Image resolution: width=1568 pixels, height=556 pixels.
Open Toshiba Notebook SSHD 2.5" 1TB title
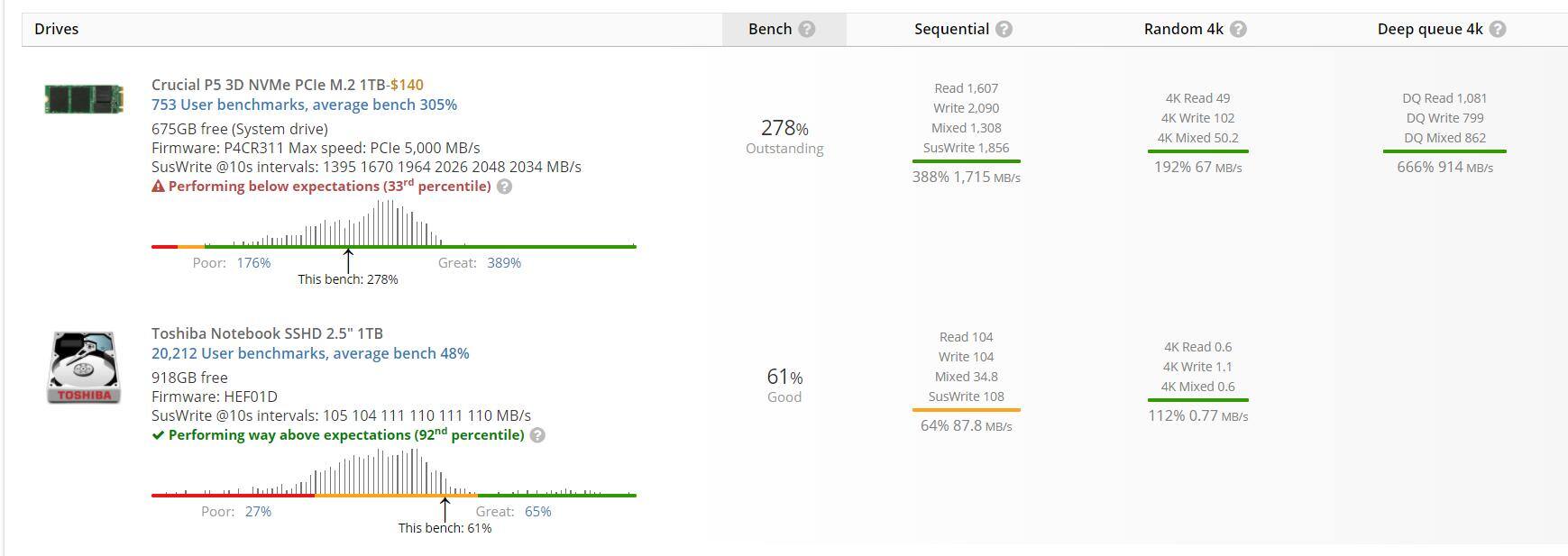(267, 333)
